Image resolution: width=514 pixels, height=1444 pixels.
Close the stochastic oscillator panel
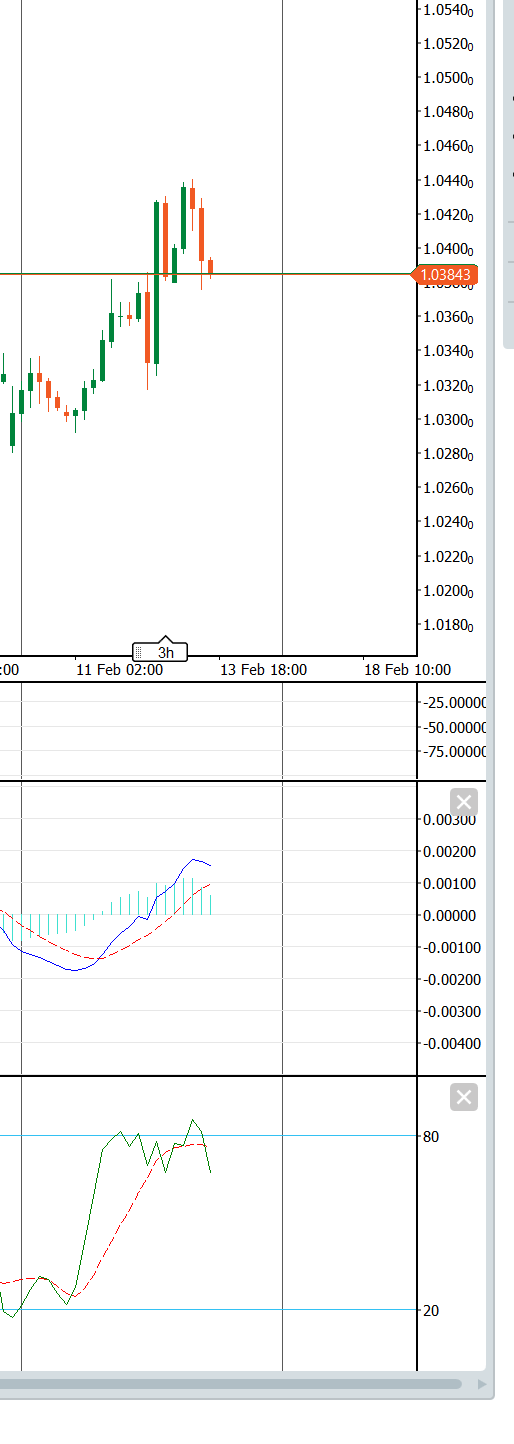[464, 1098]
